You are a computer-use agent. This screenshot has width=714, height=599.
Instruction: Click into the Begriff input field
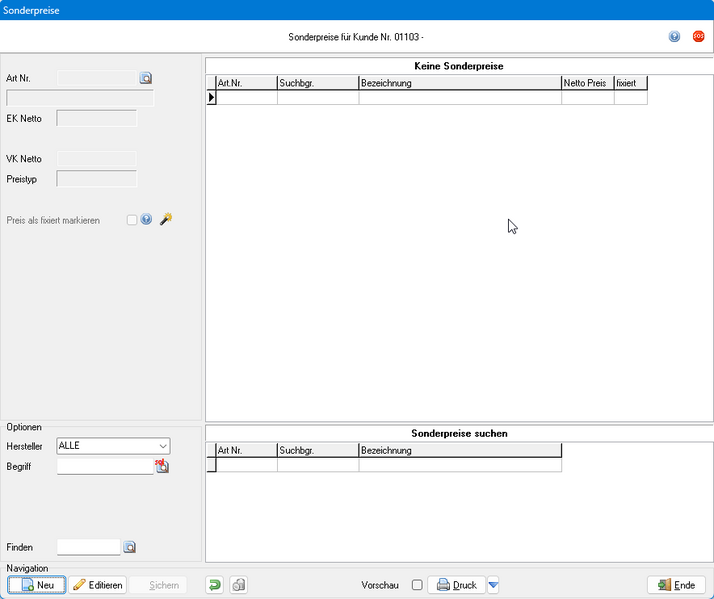point(105,466)
